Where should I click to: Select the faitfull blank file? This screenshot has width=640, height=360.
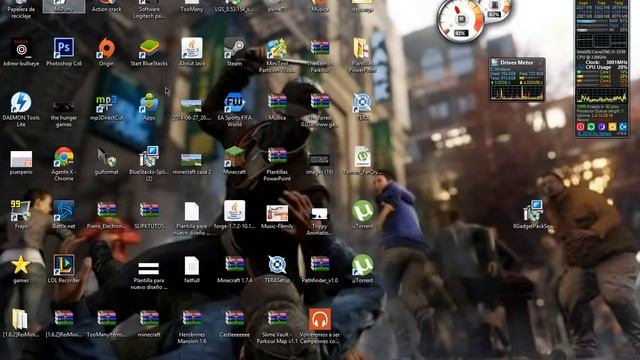192,265
